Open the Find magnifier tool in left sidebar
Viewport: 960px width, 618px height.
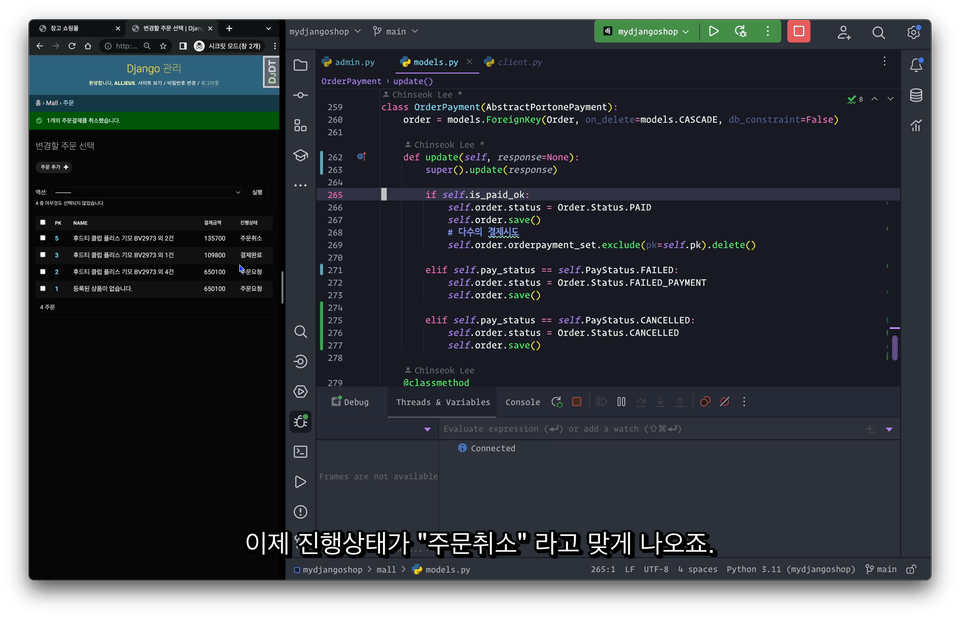pos(300,331)
